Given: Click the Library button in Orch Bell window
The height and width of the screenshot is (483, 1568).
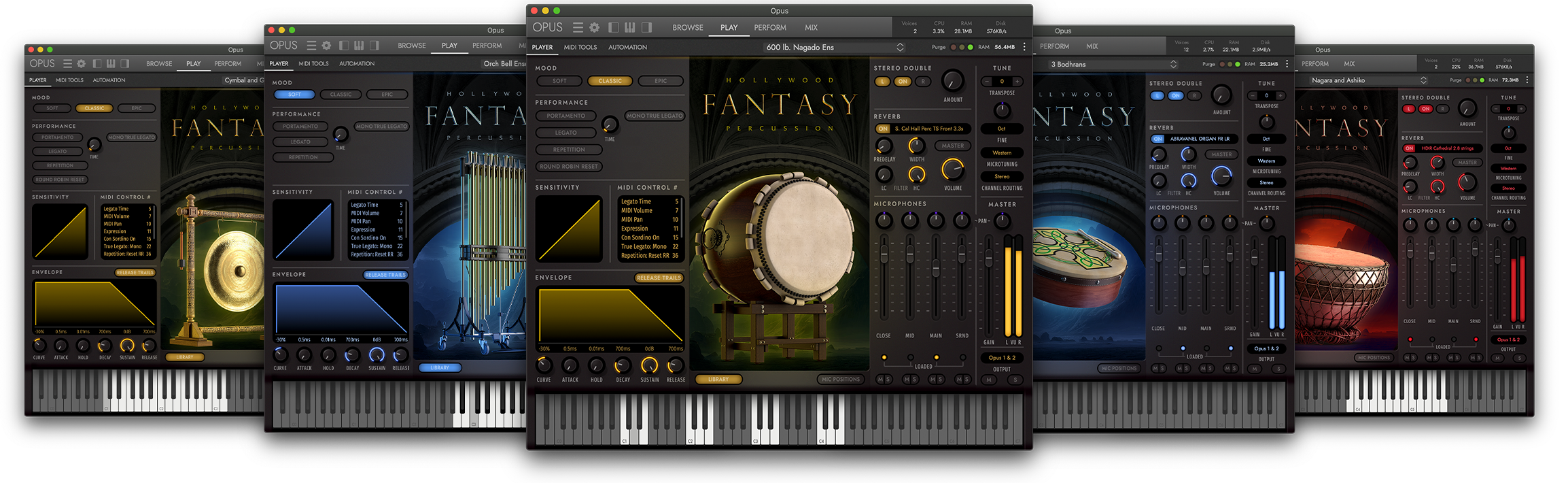Looking at the screenshot, I should coord(440,368).
